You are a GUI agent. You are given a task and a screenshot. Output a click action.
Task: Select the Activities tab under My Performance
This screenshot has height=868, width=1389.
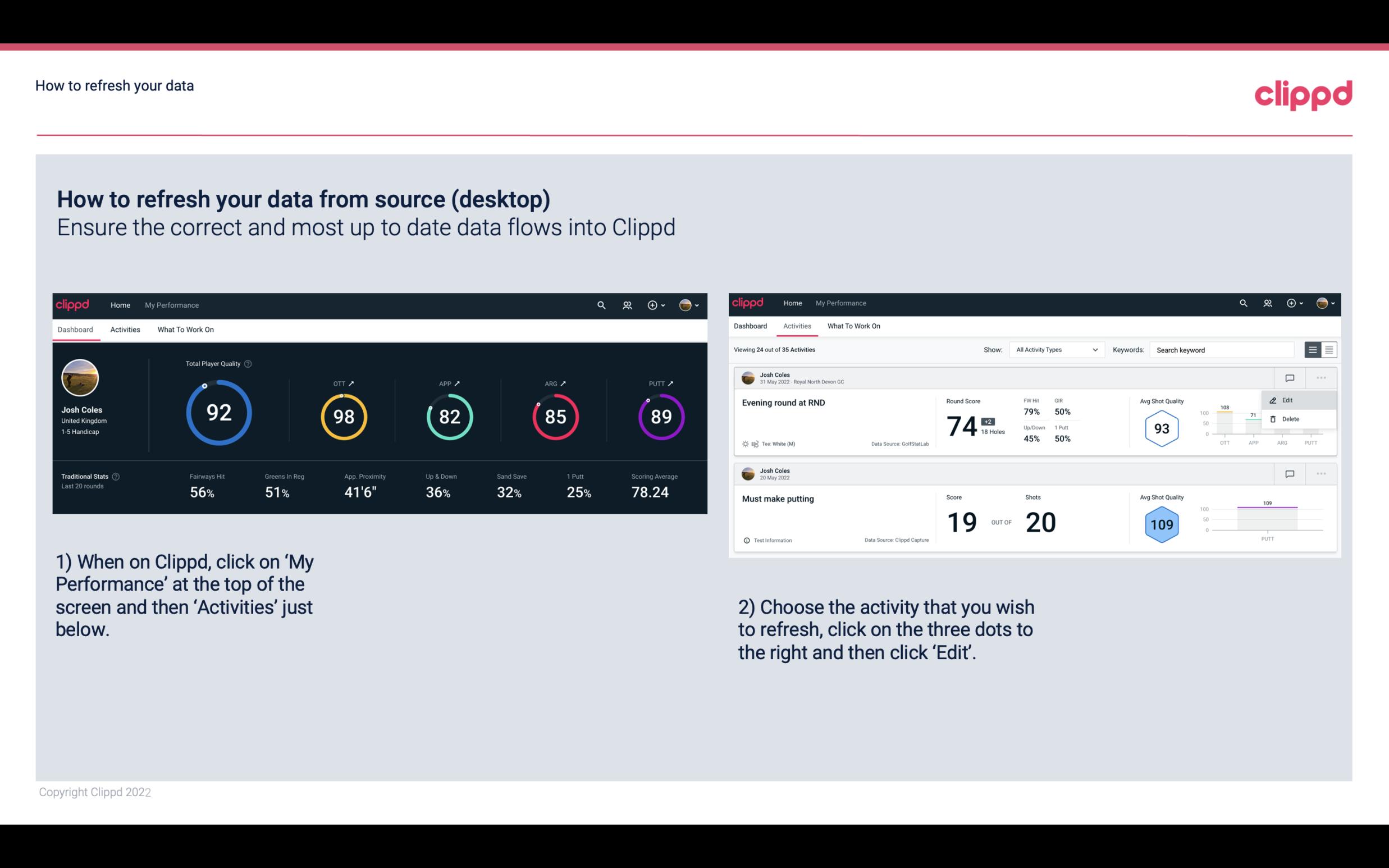point(125,329)
